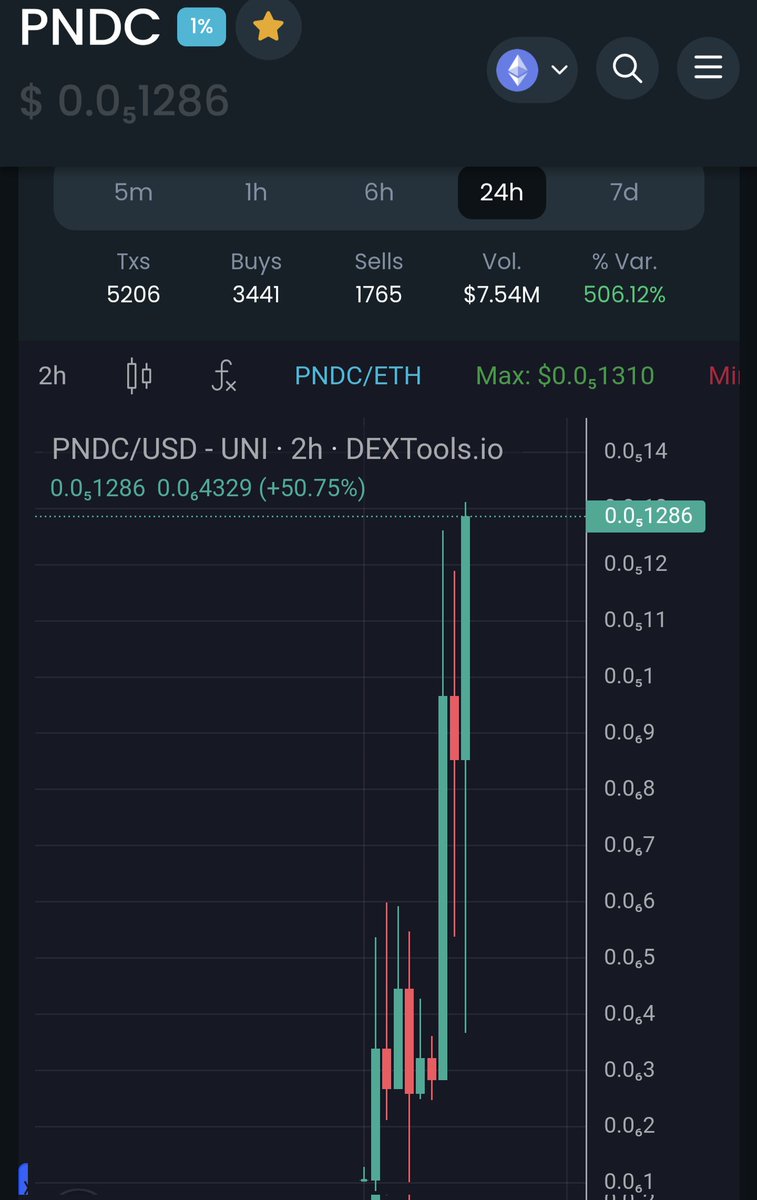Viewport: 757px width, 1200px height.
Task: Click the +50.75% change value in legend
Action: pyautogui.click(x=311, y=488)
